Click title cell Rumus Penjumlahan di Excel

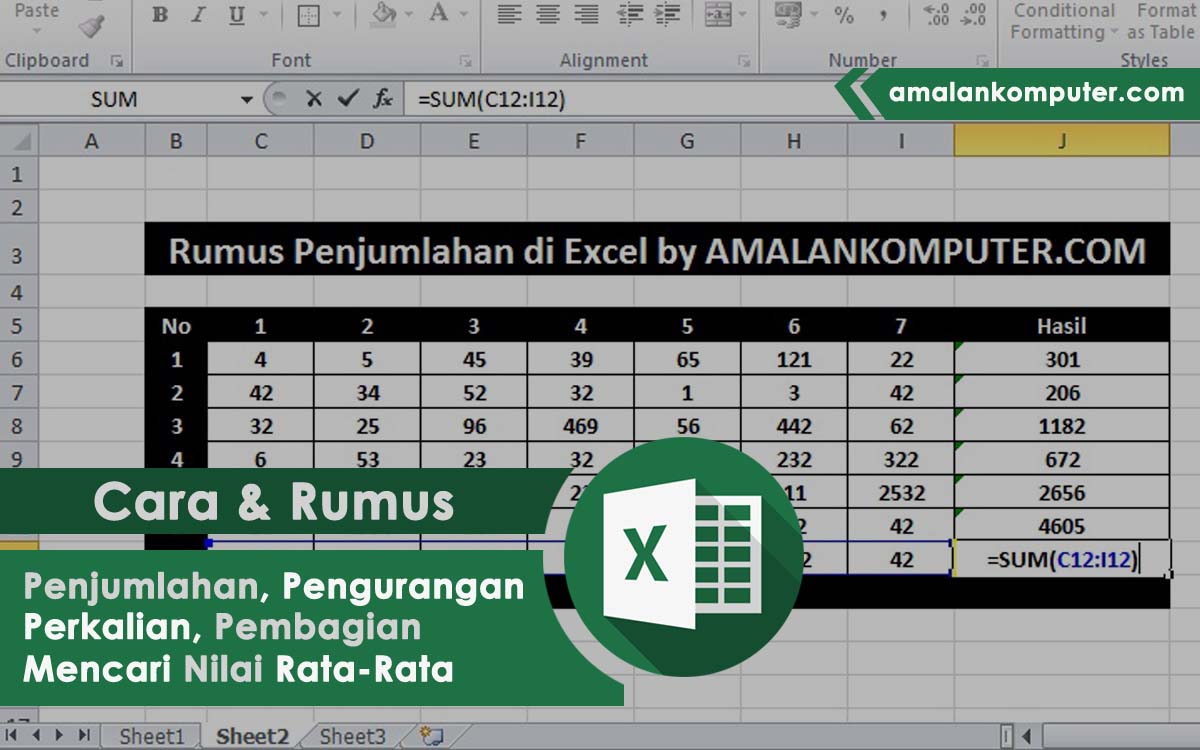tap(657, 250)
